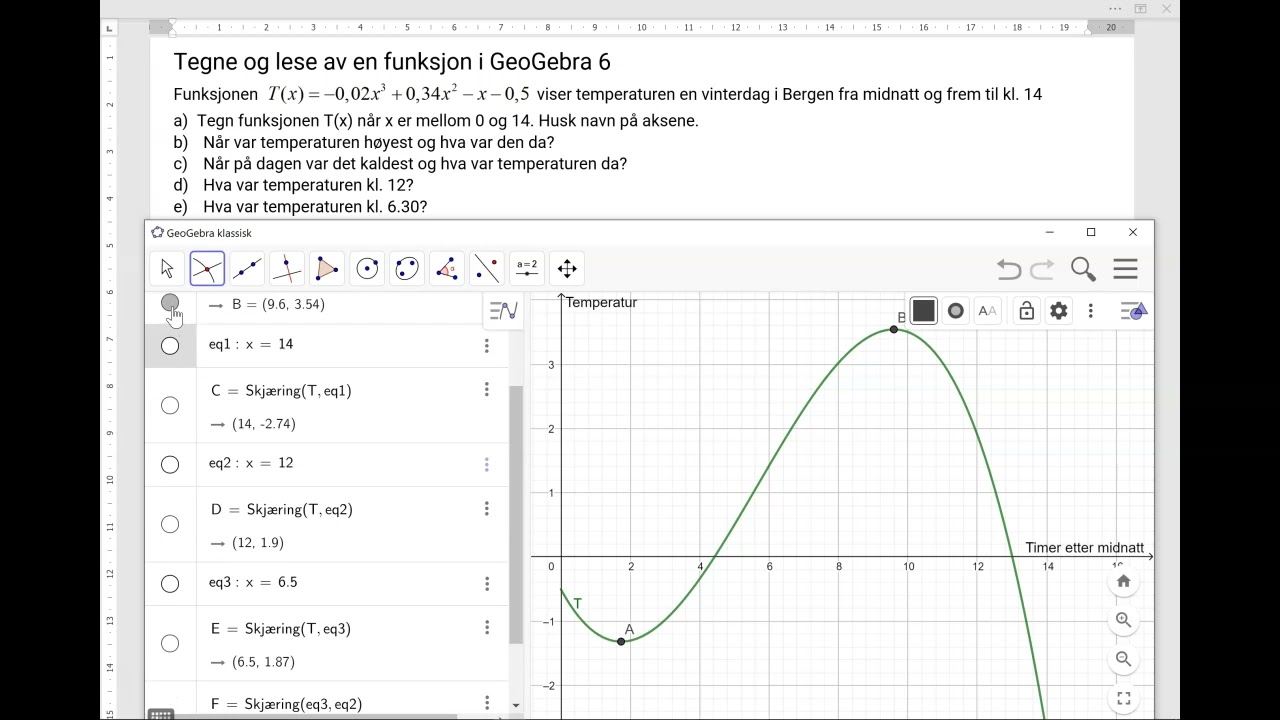
Task: Select the Move arrow tool in GeoGebra
Action: pyautogui.click(x=167, y=268)
